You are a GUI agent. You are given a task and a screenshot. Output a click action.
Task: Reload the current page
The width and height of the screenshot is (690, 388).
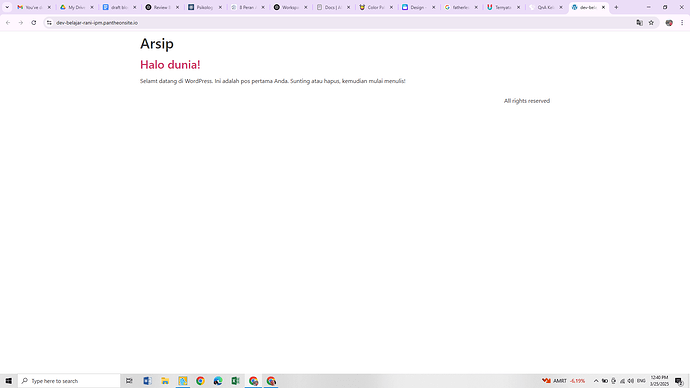click(x=34, y=22)
